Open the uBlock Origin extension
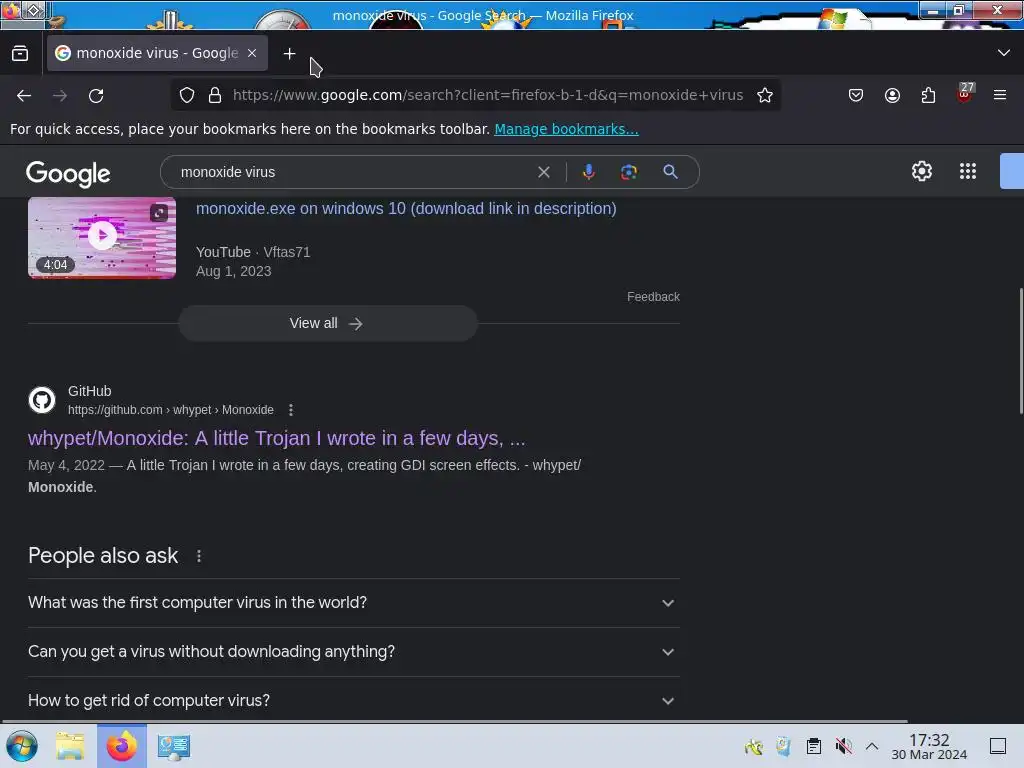The width and height of the screenshot is (1024, 768). click(965, 94)
